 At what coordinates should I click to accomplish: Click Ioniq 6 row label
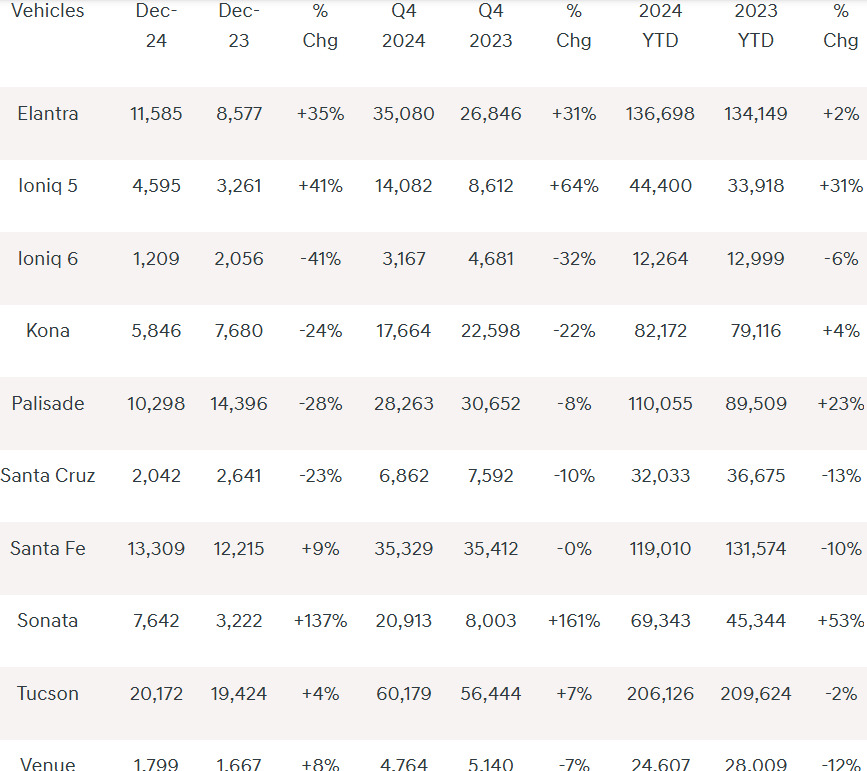(x=48, y=259)
